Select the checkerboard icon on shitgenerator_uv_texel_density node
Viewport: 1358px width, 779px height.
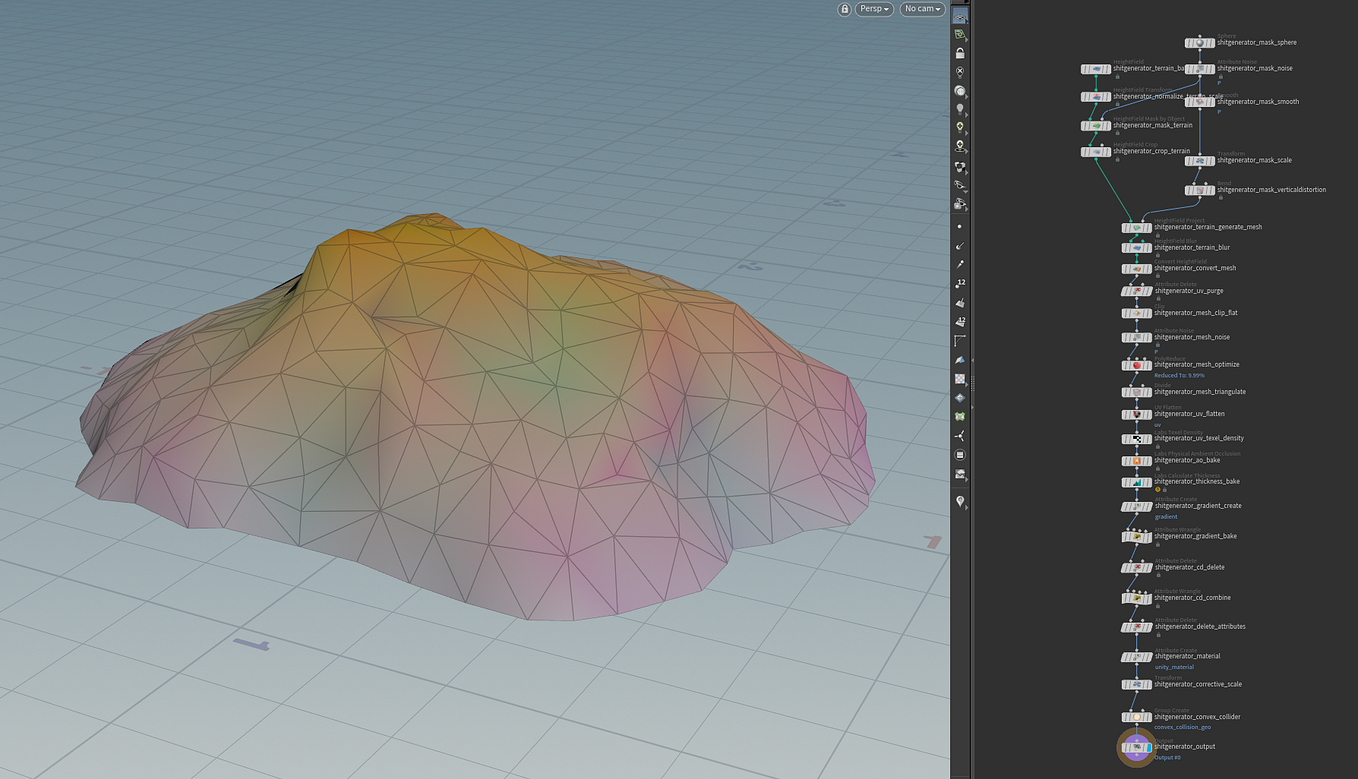point(1137,438)
